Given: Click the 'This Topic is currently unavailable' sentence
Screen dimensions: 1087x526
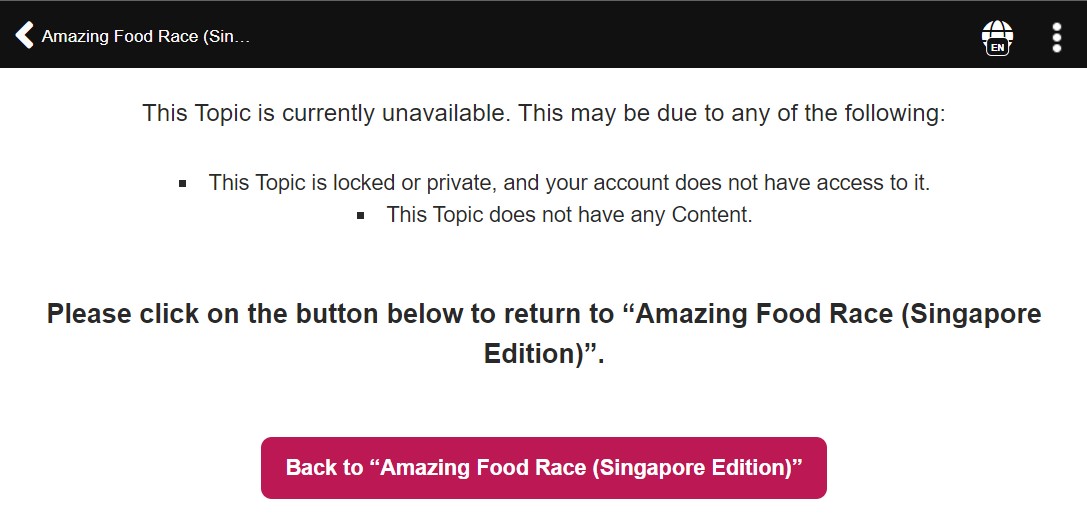Looking at the screenshot, I should (x=544, y=113).
